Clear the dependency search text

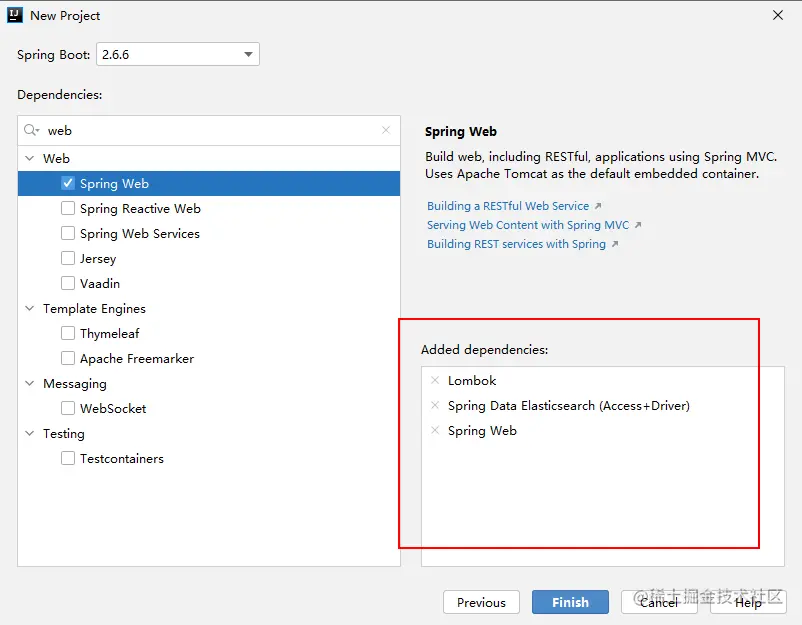[x=386, y=130]
